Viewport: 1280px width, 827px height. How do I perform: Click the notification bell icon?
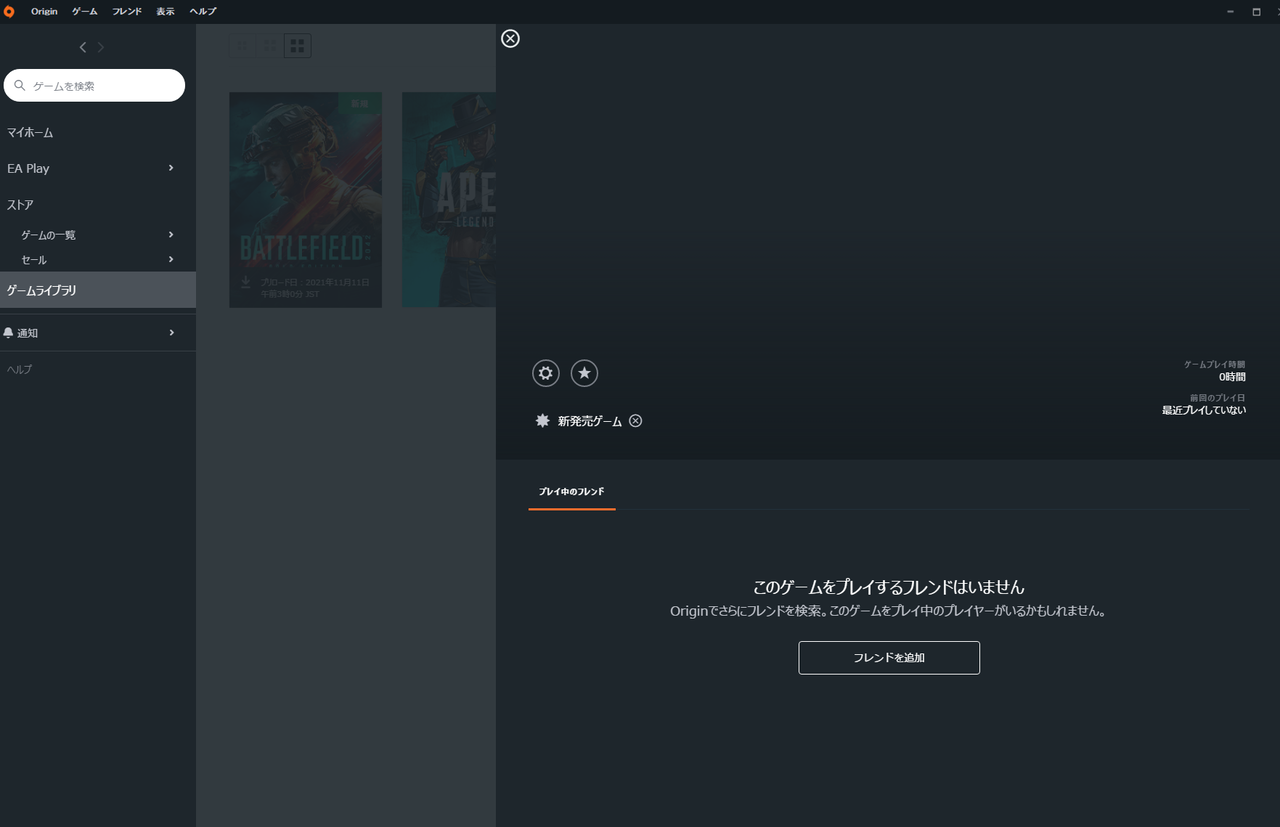9,332
